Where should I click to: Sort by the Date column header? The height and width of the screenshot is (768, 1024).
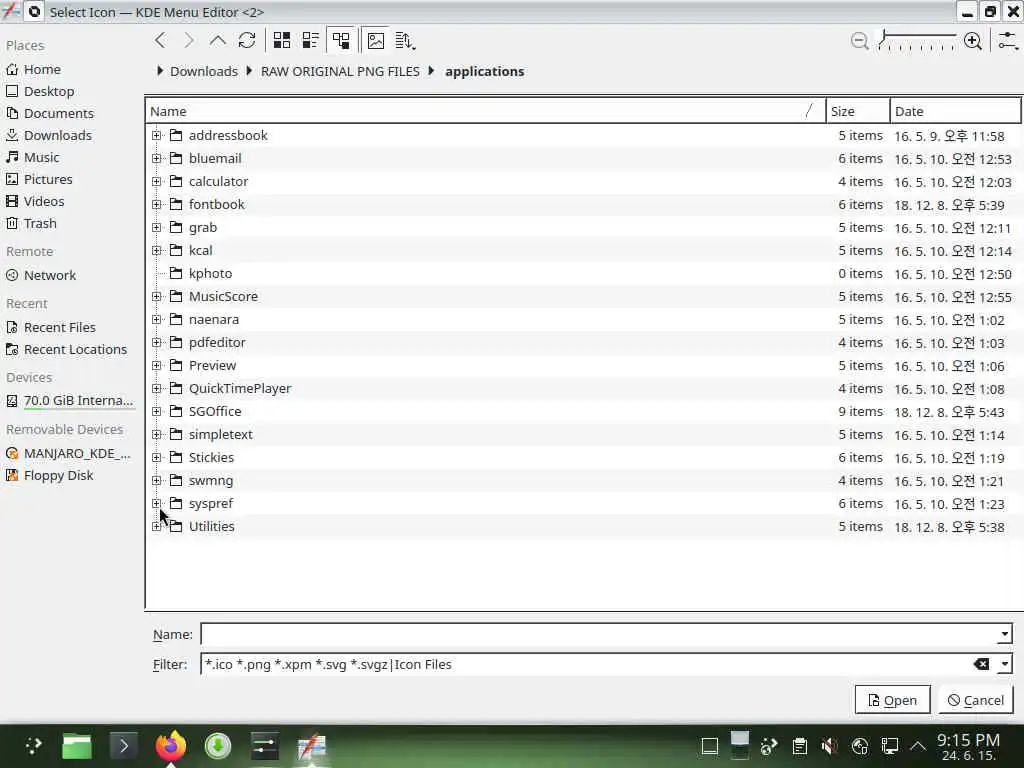tap(955, 111)
